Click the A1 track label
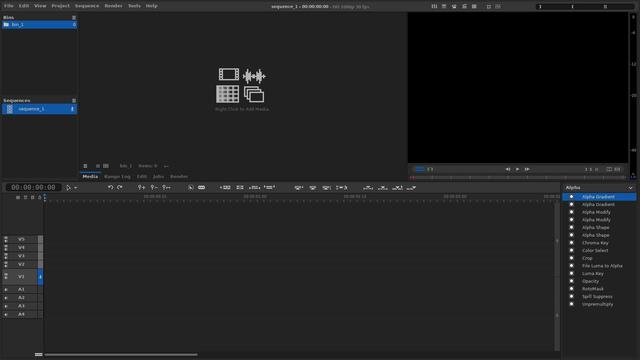The height and width of the screenshot is (360, 640). [x=21, y=289]
